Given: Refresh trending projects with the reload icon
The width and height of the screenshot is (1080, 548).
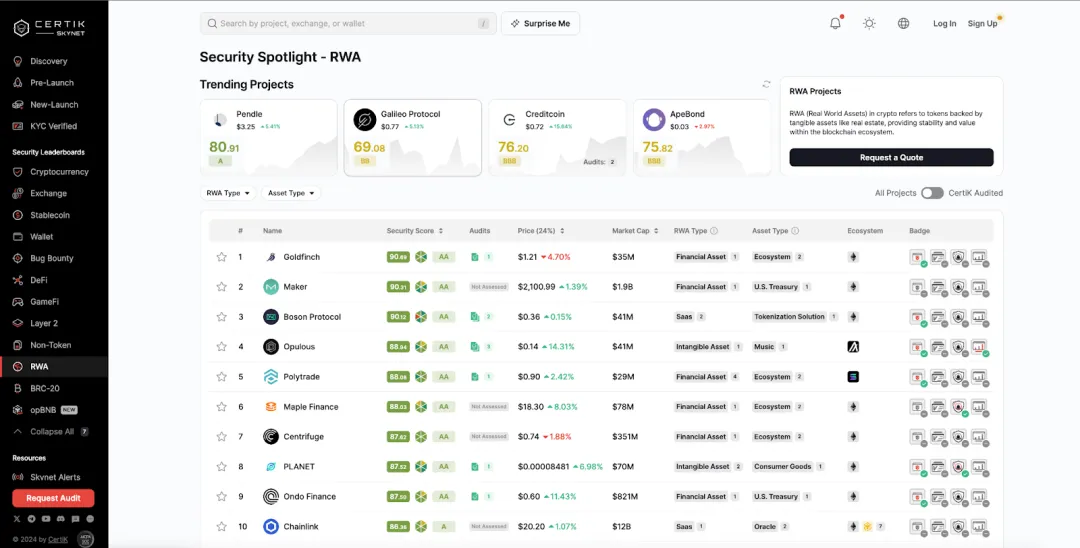Looking at the screenshot, I should 767,85.
